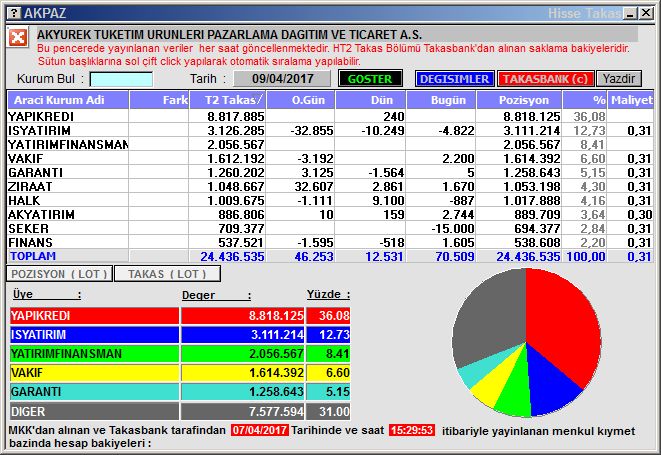Click T2 Takas value 8.817.885

pyautogui.click(x=236, y=116)
